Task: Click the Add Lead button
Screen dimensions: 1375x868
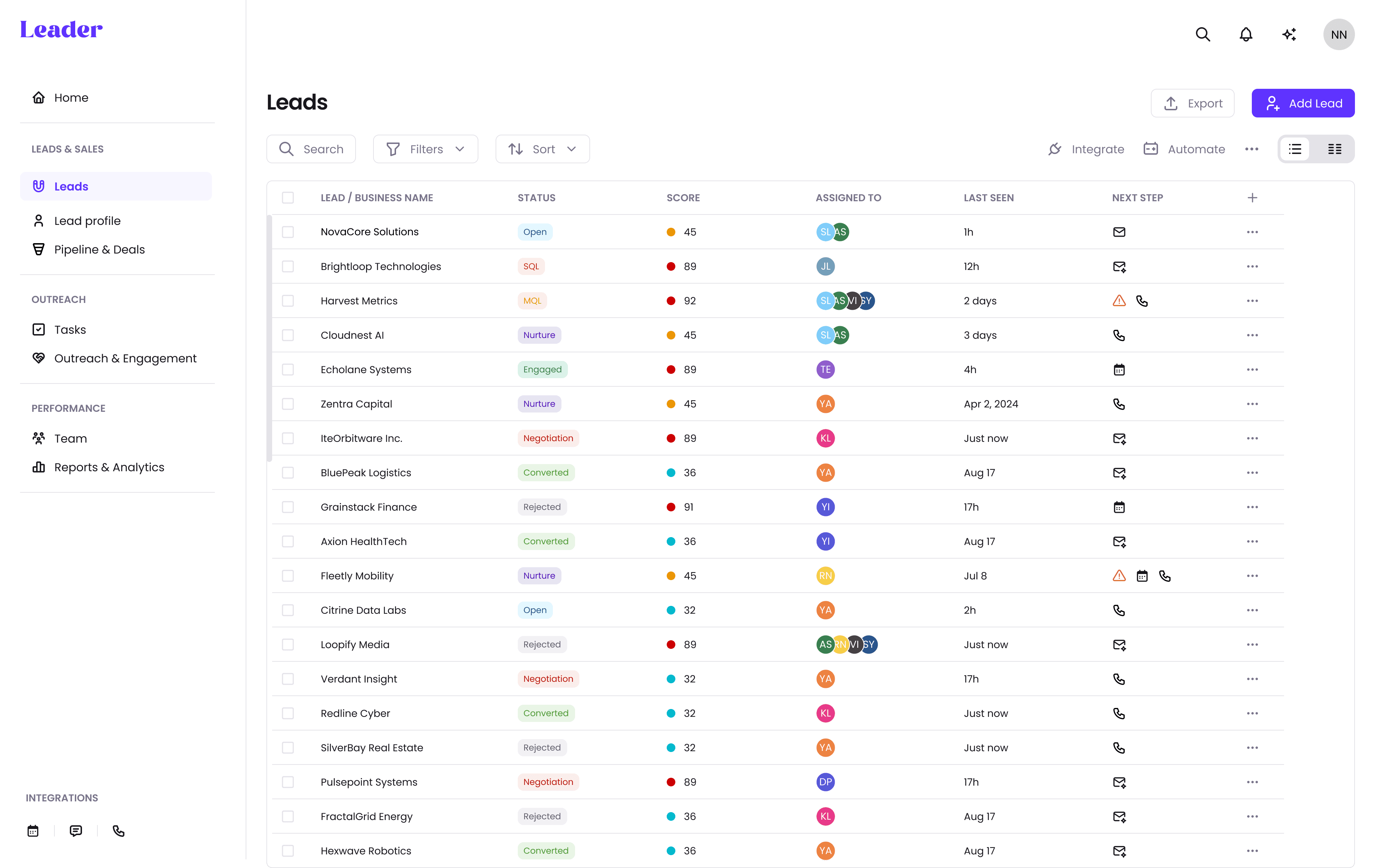Action: 1302,103
